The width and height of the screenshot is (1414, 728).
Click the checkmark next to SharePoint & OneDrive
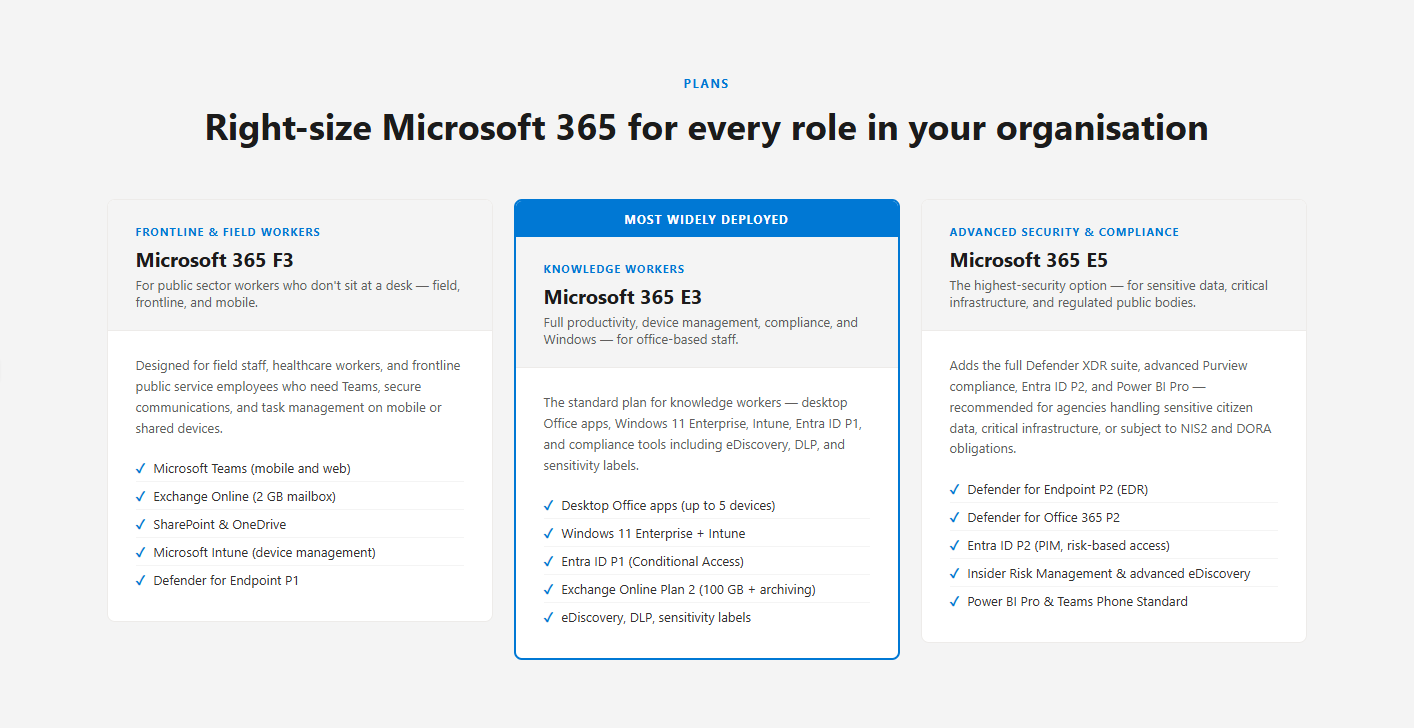click(x=141, y=524)
